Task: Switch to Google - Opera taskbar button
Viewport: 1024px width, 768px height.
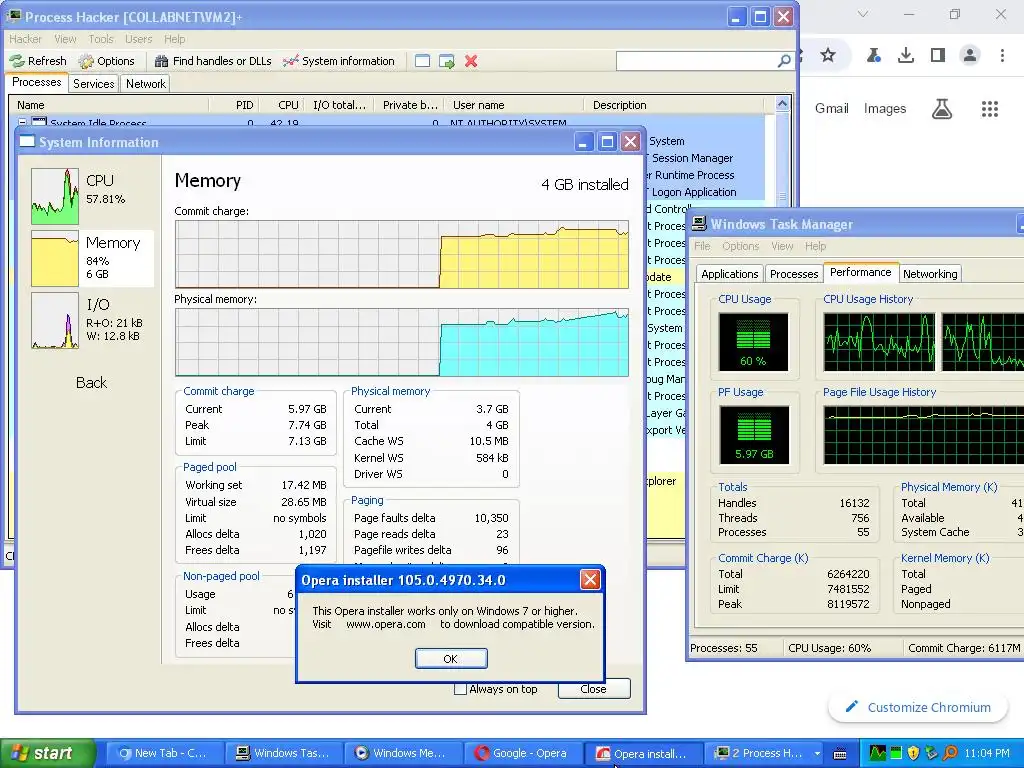Action: click(x=522, y=753)
